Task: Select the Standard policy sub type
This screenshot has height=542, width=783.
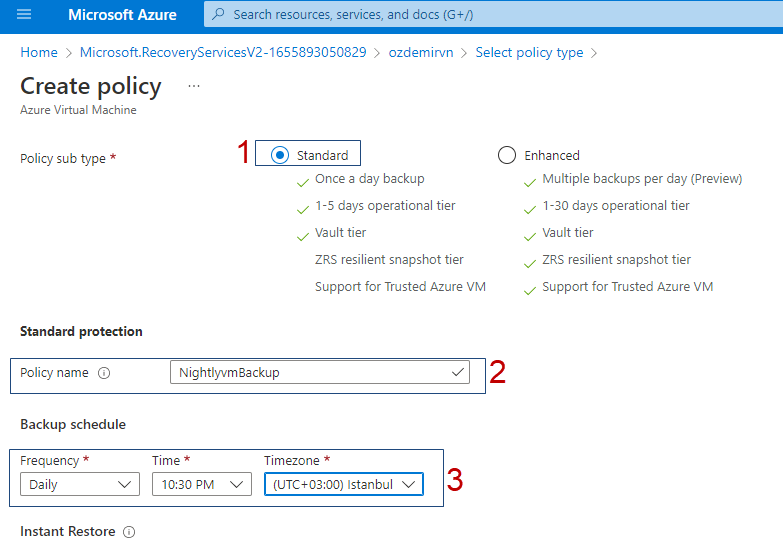Action: coord(280,155)
